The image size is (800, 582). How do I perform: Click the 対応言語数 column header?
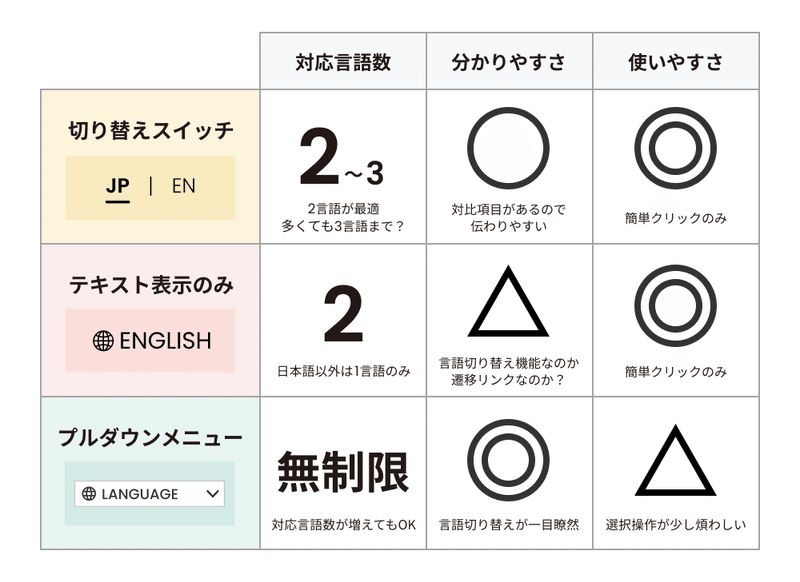[x=343, y=62]
